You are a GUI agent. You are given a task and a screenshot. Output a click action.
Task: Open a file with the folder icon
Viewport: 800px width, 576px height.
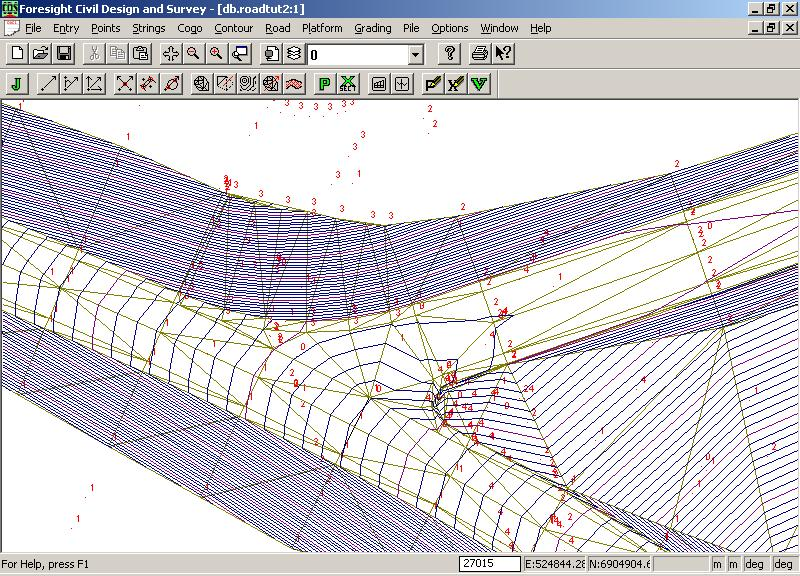coord(41,53)
